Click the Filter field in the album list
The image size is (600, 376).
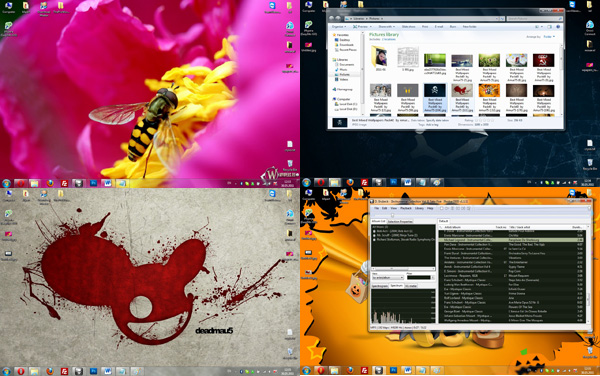click(x=419, y=278)
